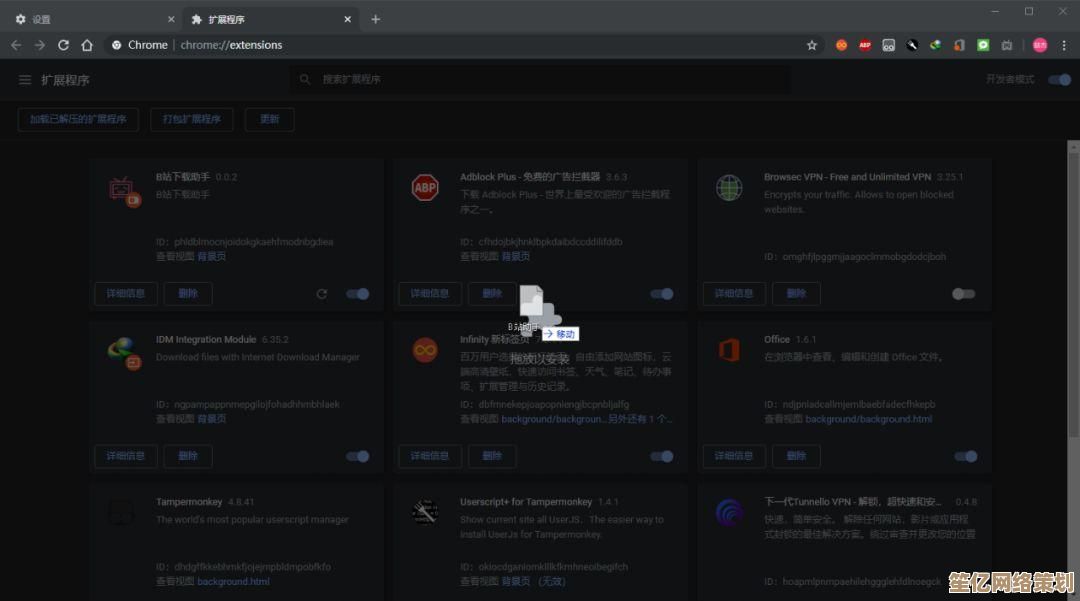
Task: Disable the Adblock Plus extension
Action: point(662,294)
